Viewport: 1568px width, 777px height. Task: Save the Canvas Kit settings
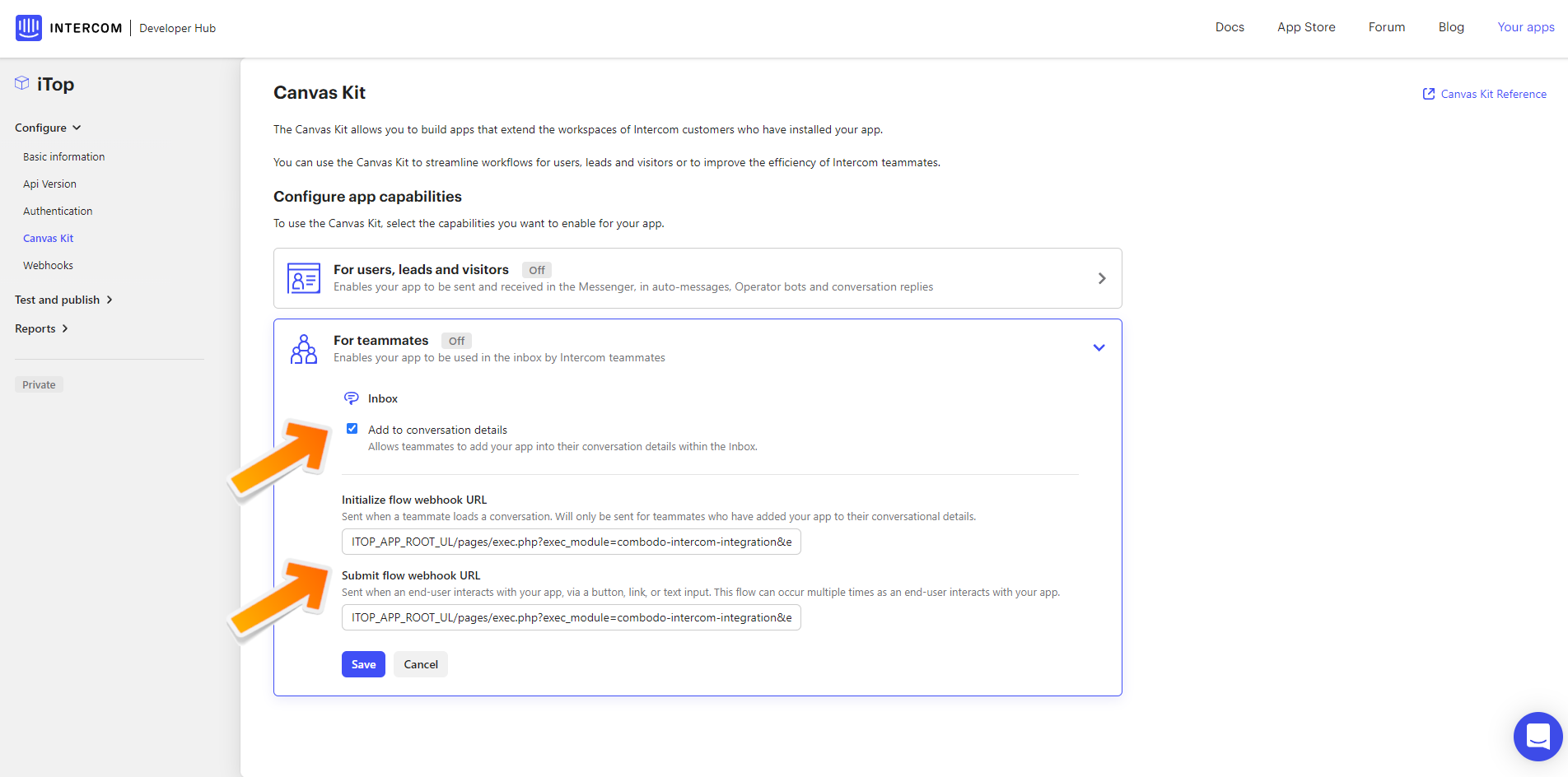coord(363,664)
